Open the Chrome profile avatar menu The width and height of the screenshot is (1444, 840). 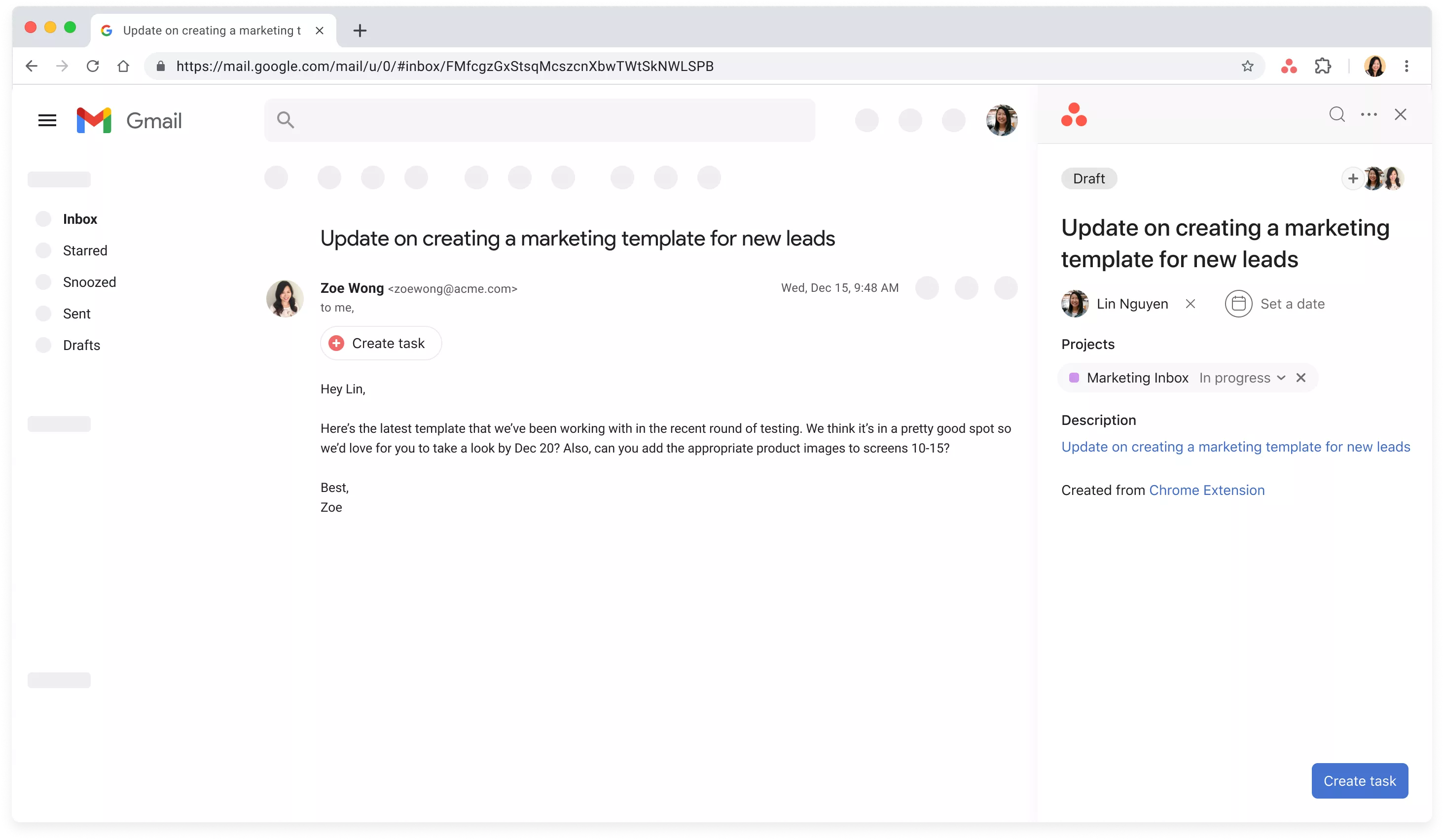click(1374, 67)
